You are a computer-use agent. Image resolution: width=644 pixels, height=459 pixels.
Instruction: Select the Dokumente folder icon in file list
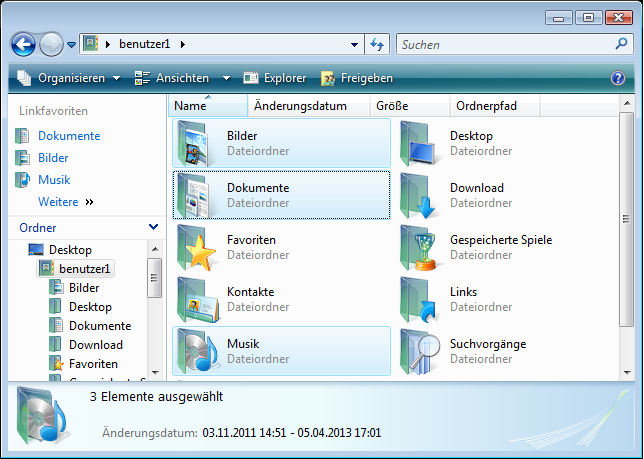193,195
